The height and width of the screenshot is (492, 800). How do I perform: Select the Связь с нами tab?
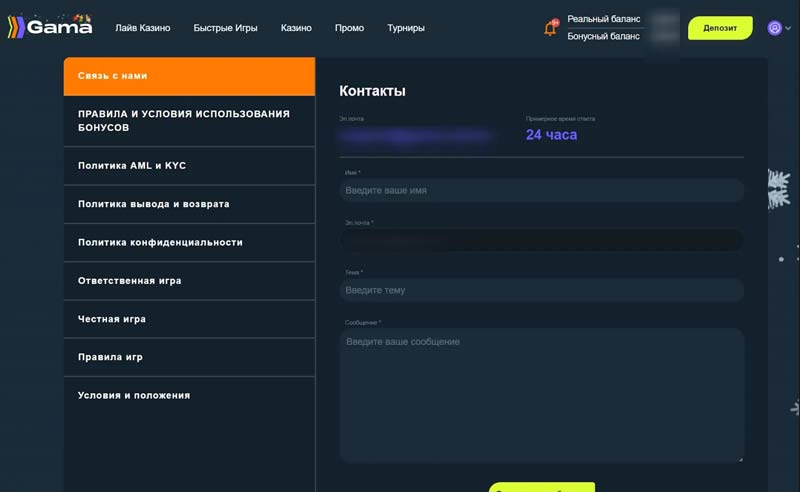click(x=189, y=76)
